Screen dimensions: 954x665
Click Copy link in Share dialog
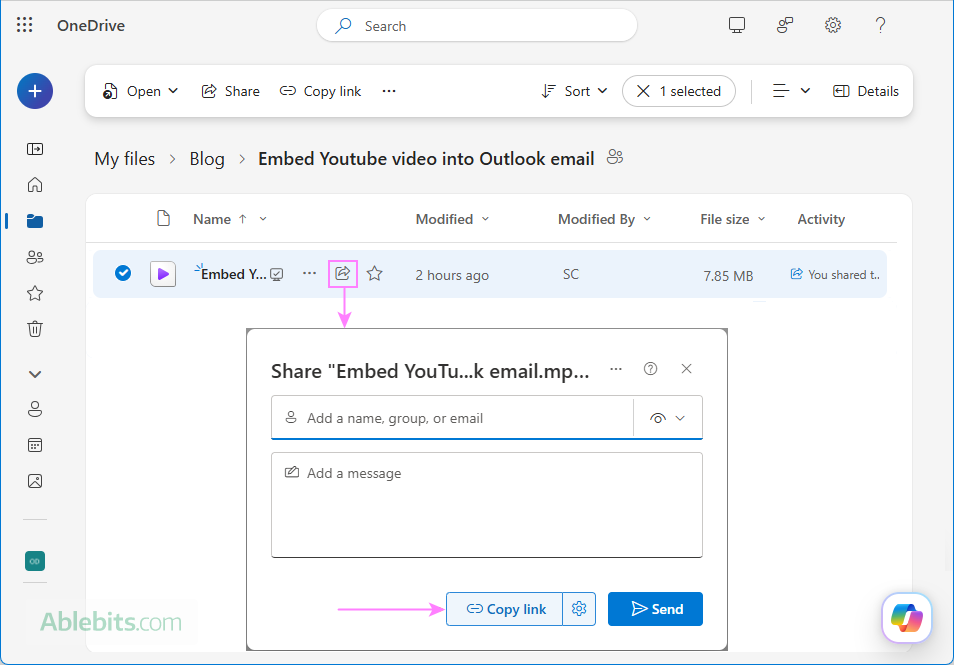[504, 609]
